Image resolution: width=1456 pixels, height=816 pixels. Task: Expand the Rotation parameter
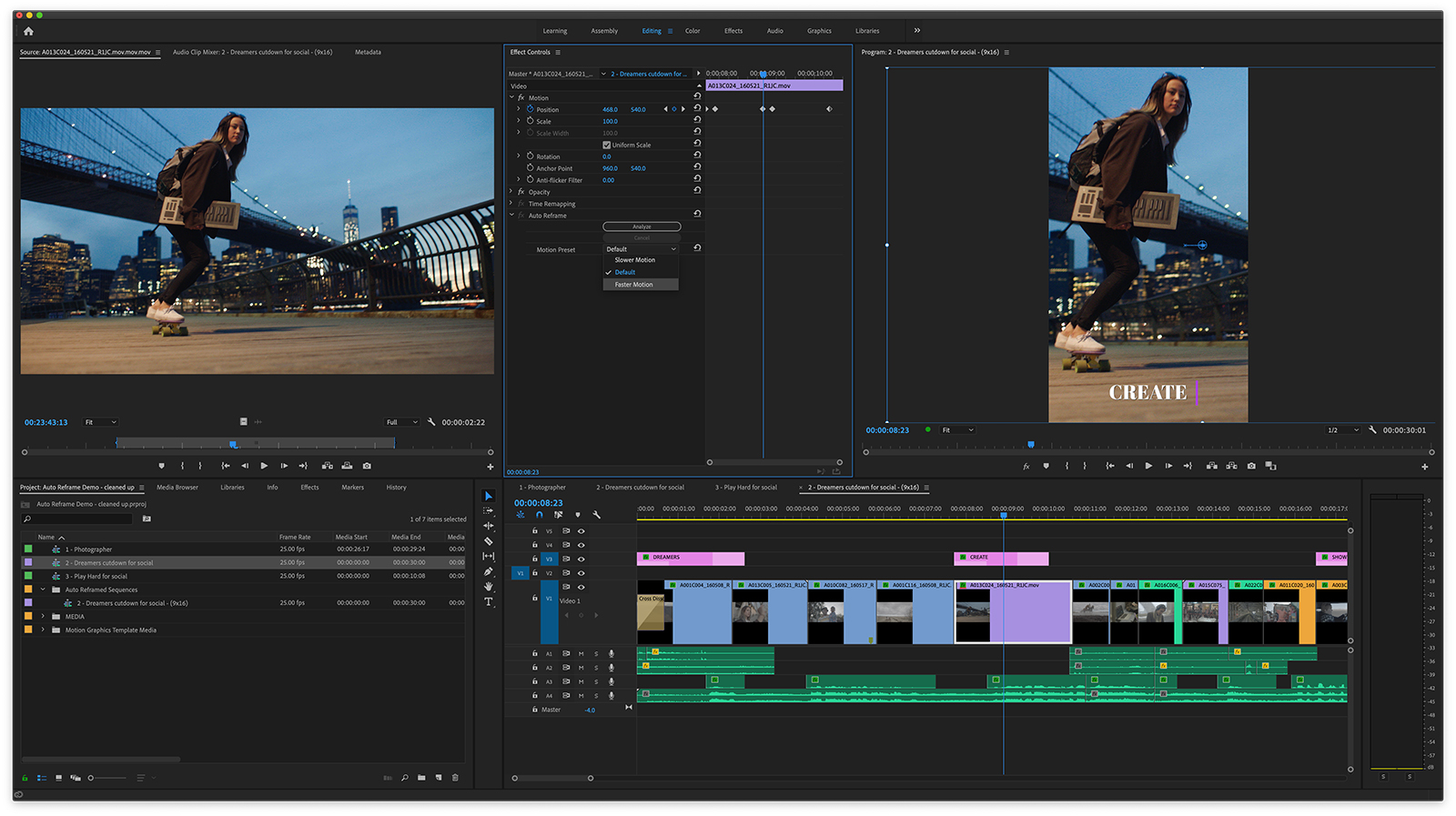click(x=519, y=156)
